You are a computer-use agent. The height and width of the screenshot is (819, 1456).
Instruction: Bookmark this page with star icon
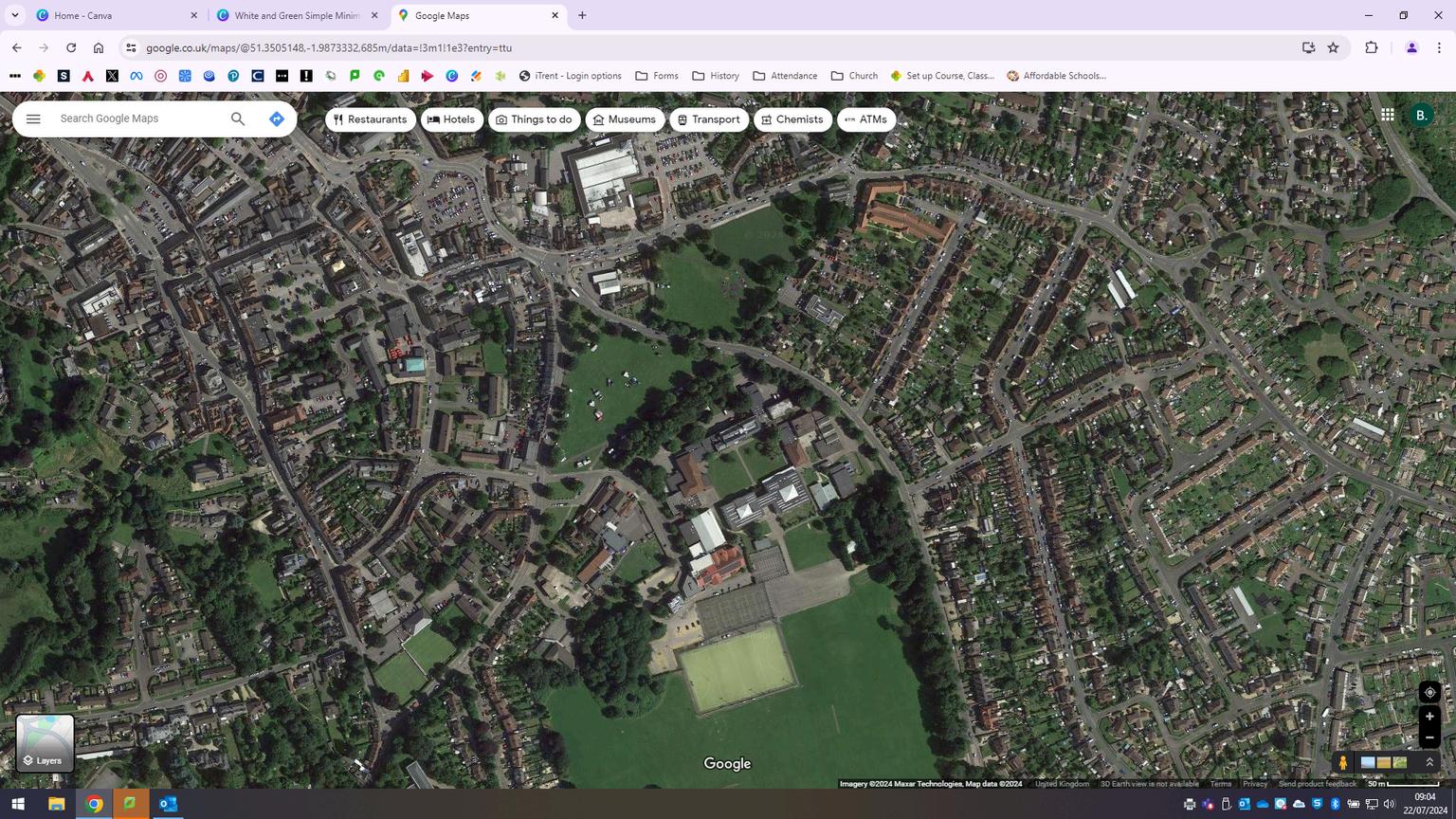(x=1333, y=47)
